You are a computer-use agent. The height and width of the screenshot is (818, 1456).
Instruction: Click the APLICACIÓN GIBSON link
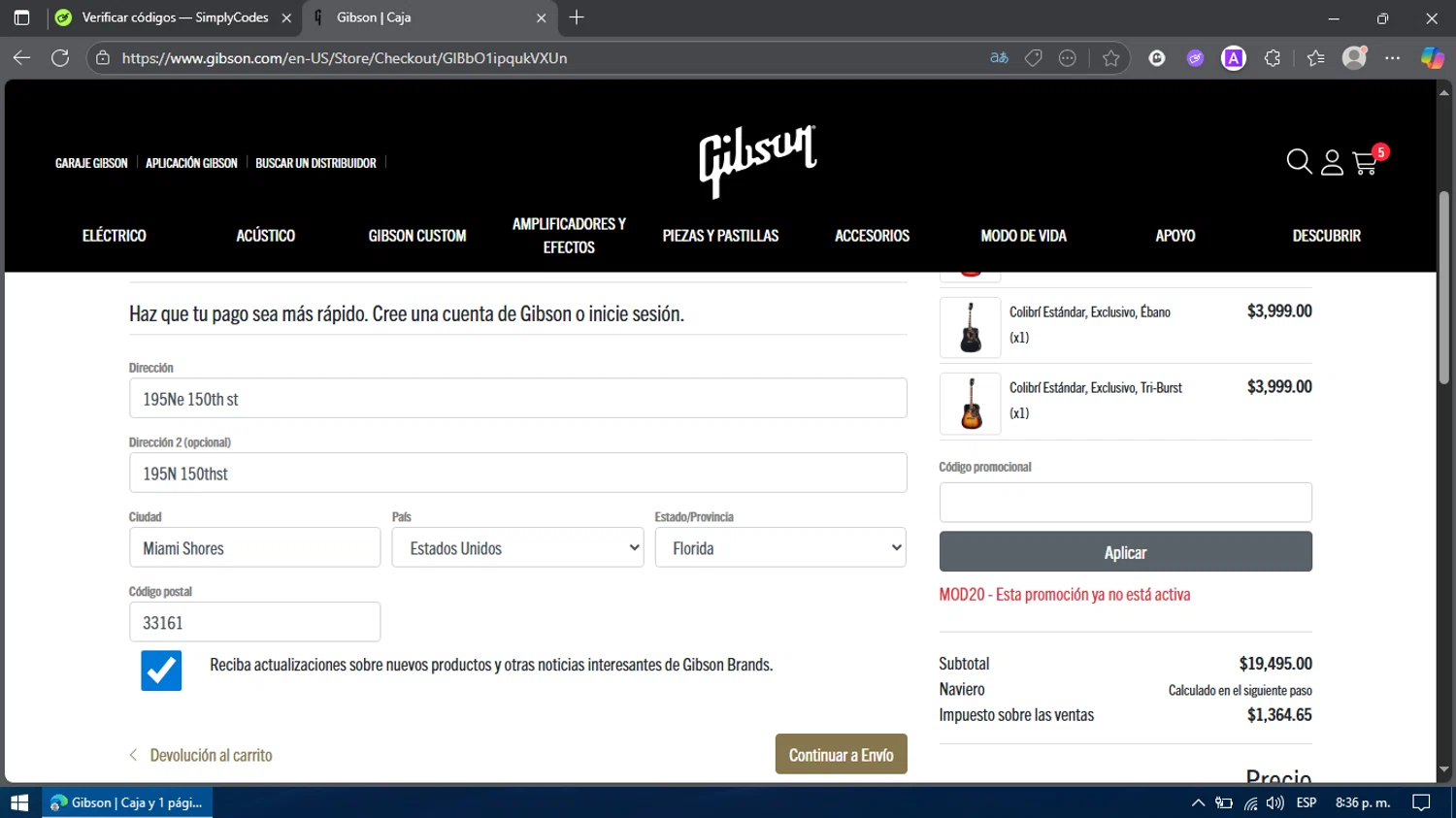click(191, 163)
